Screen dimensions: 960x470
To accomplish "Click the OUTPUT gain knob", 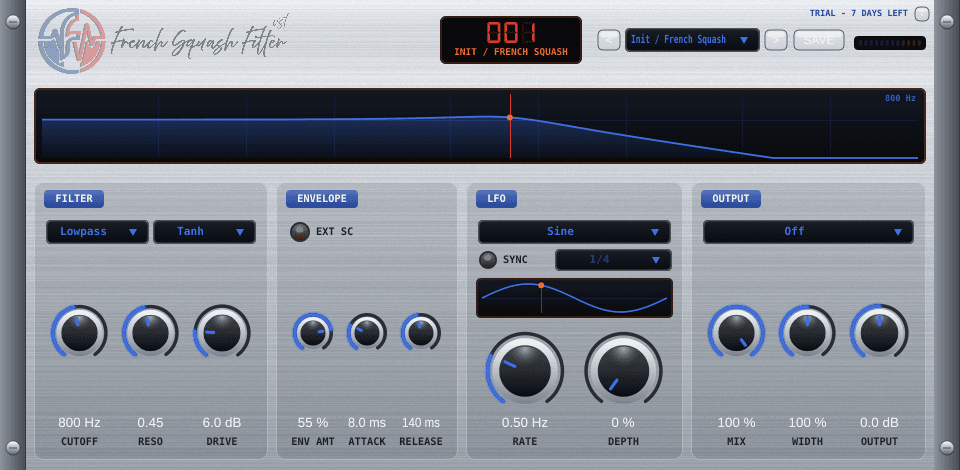I will coord(879,333).
